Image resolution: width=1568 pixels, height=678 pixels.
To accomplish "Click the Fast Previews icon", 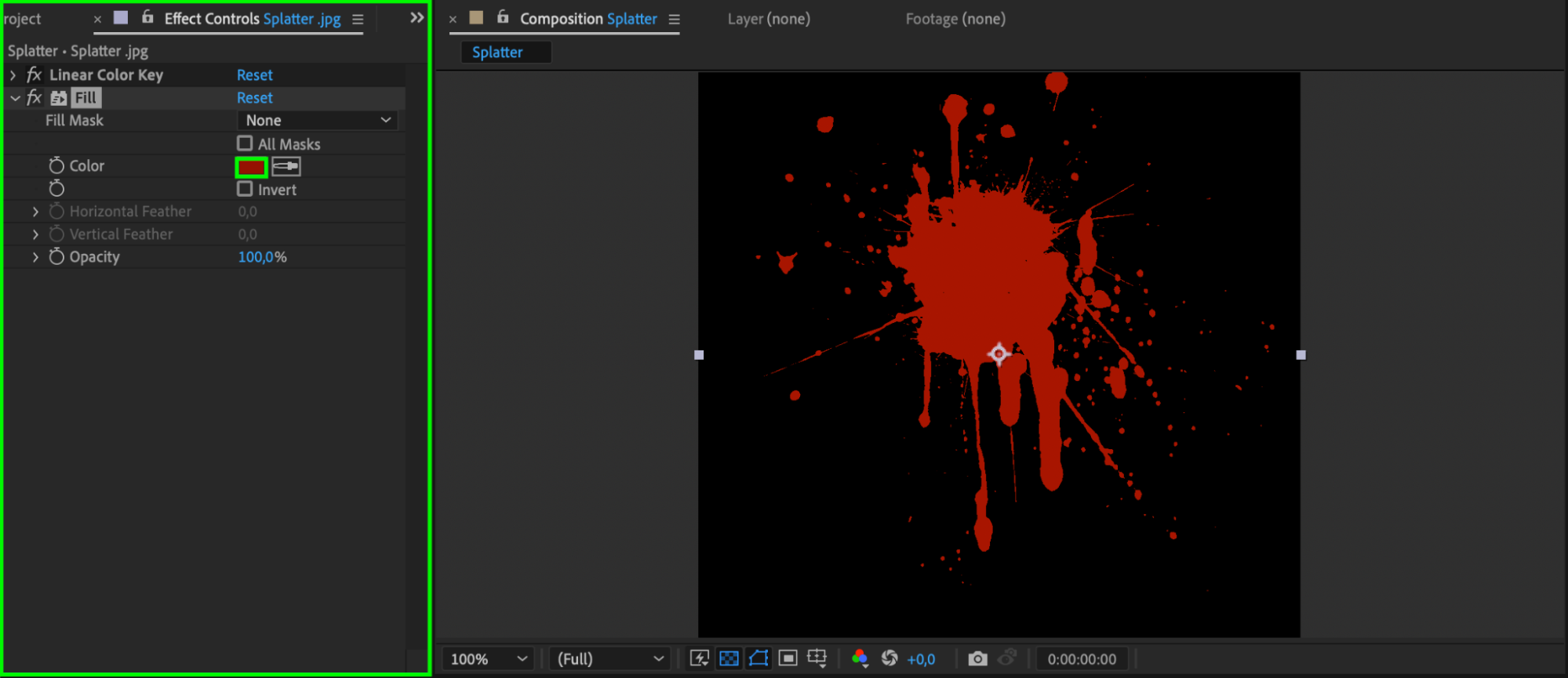I will click(x=699, y=658).
